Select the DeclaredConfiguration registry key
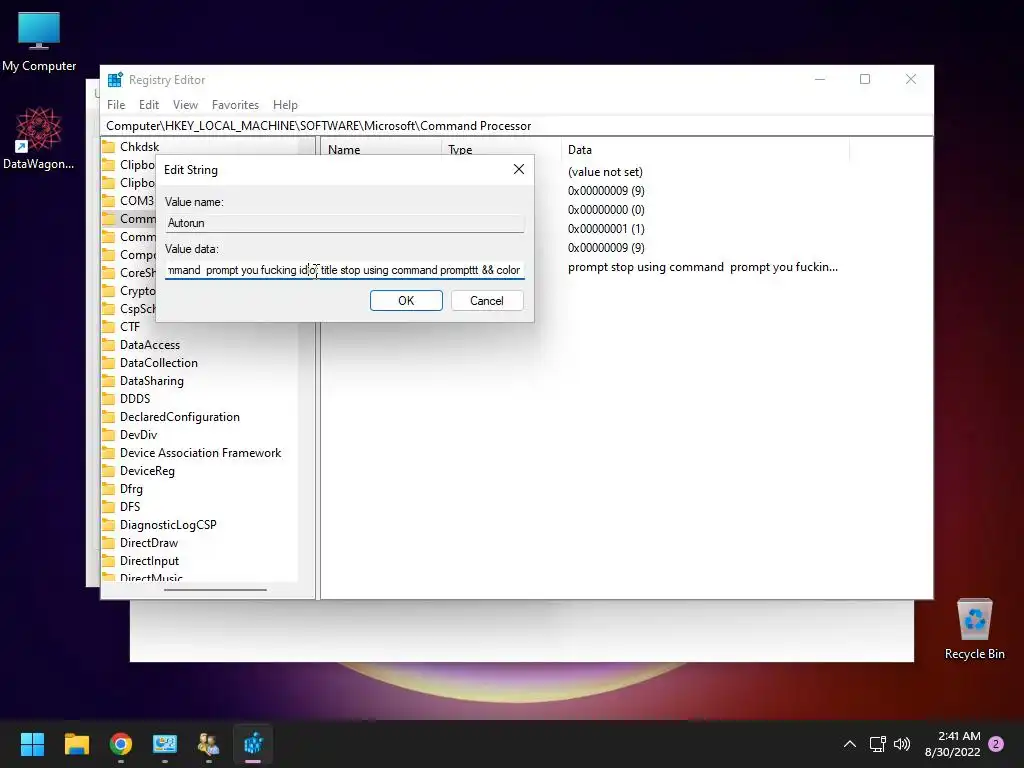Viewport: 1024px width, 768px height. [180, 417]
